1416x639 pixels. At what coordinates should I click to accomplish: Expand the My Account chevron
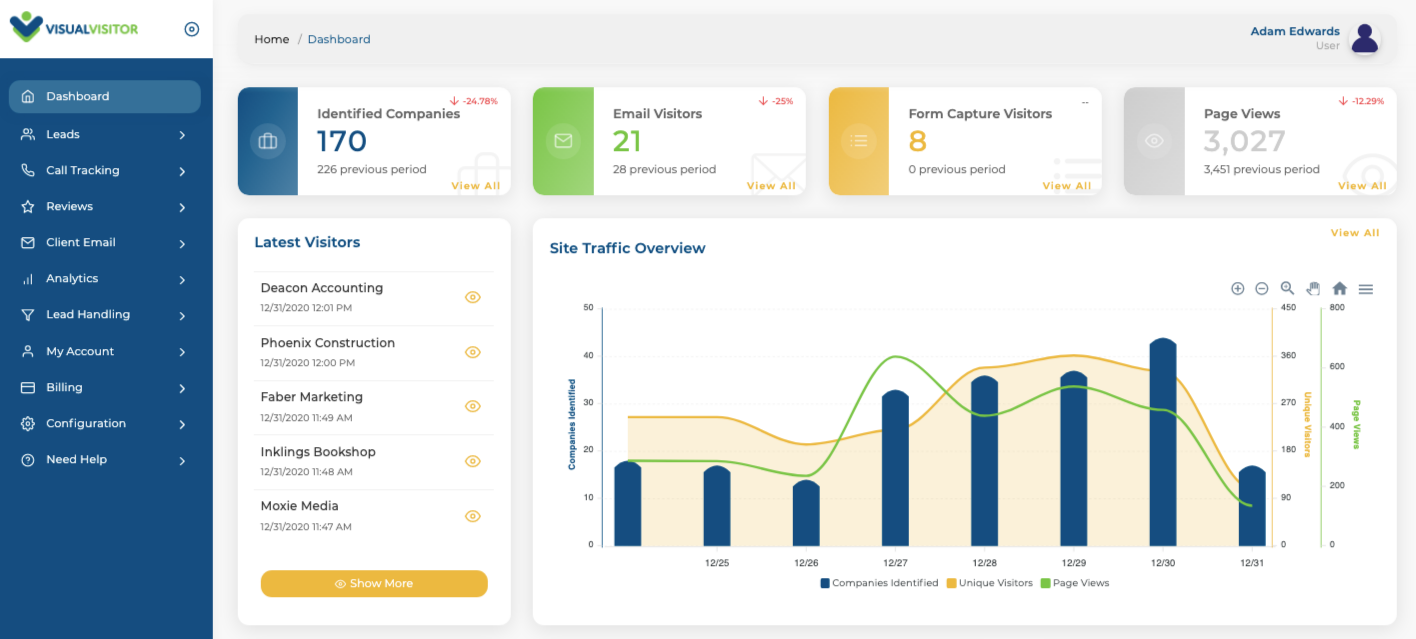(x=182, y=352)
